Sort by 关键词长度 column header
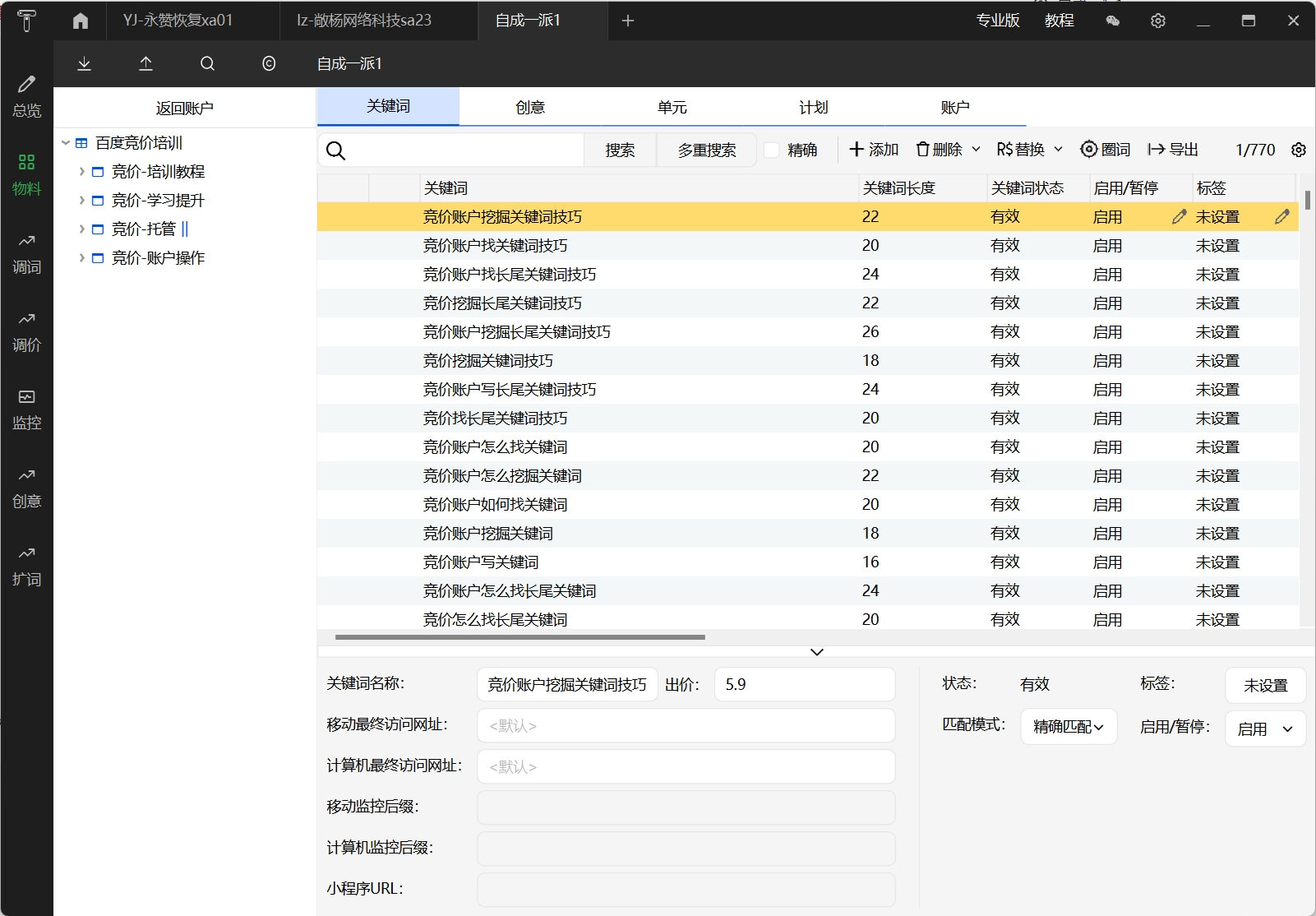 [x=922, y=187]
